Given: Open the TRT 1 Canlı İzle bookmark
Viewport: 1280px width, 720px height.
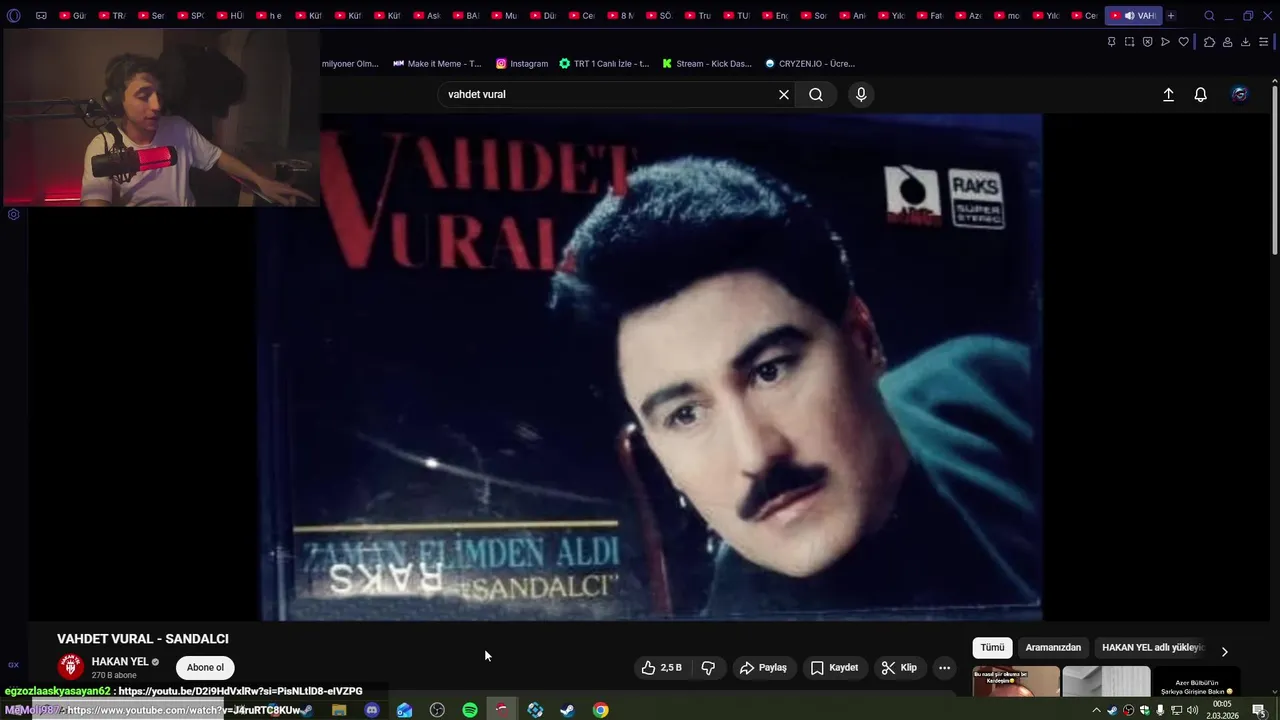Looking at the screenshot, I should [x=604, y=63].
